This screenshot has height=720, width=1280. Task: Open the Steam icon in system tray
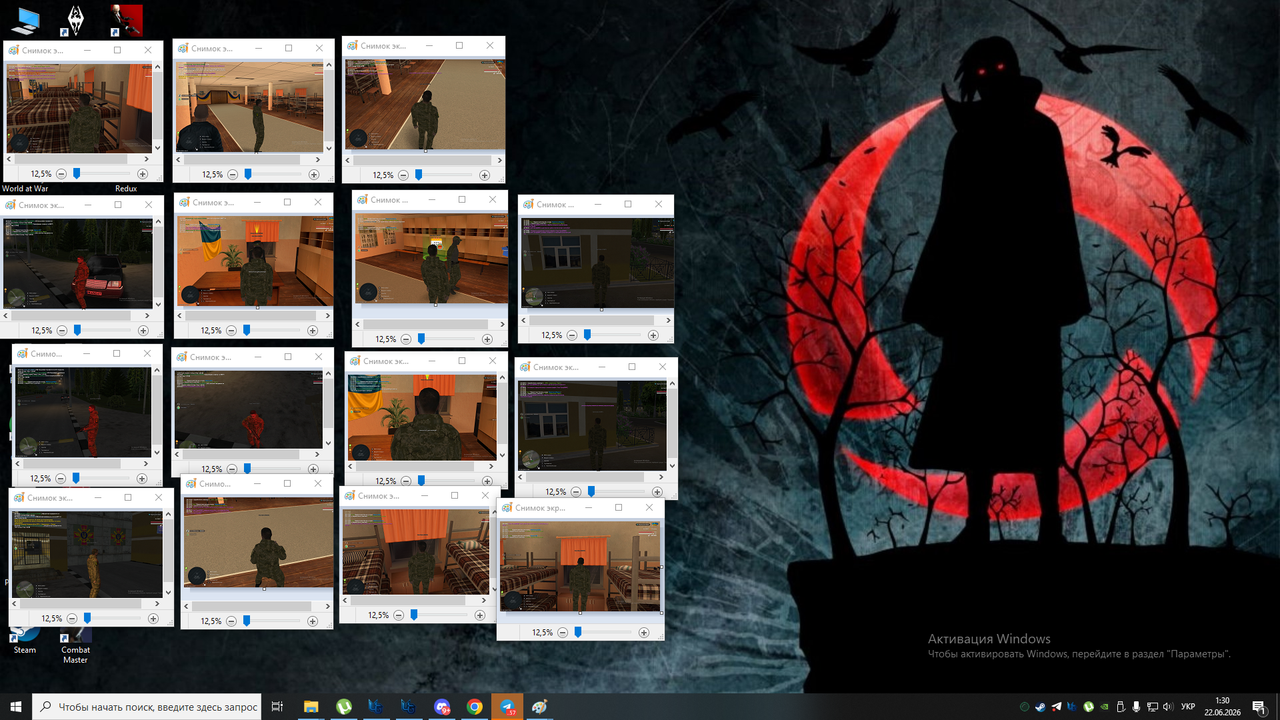tap(1040, 706)
